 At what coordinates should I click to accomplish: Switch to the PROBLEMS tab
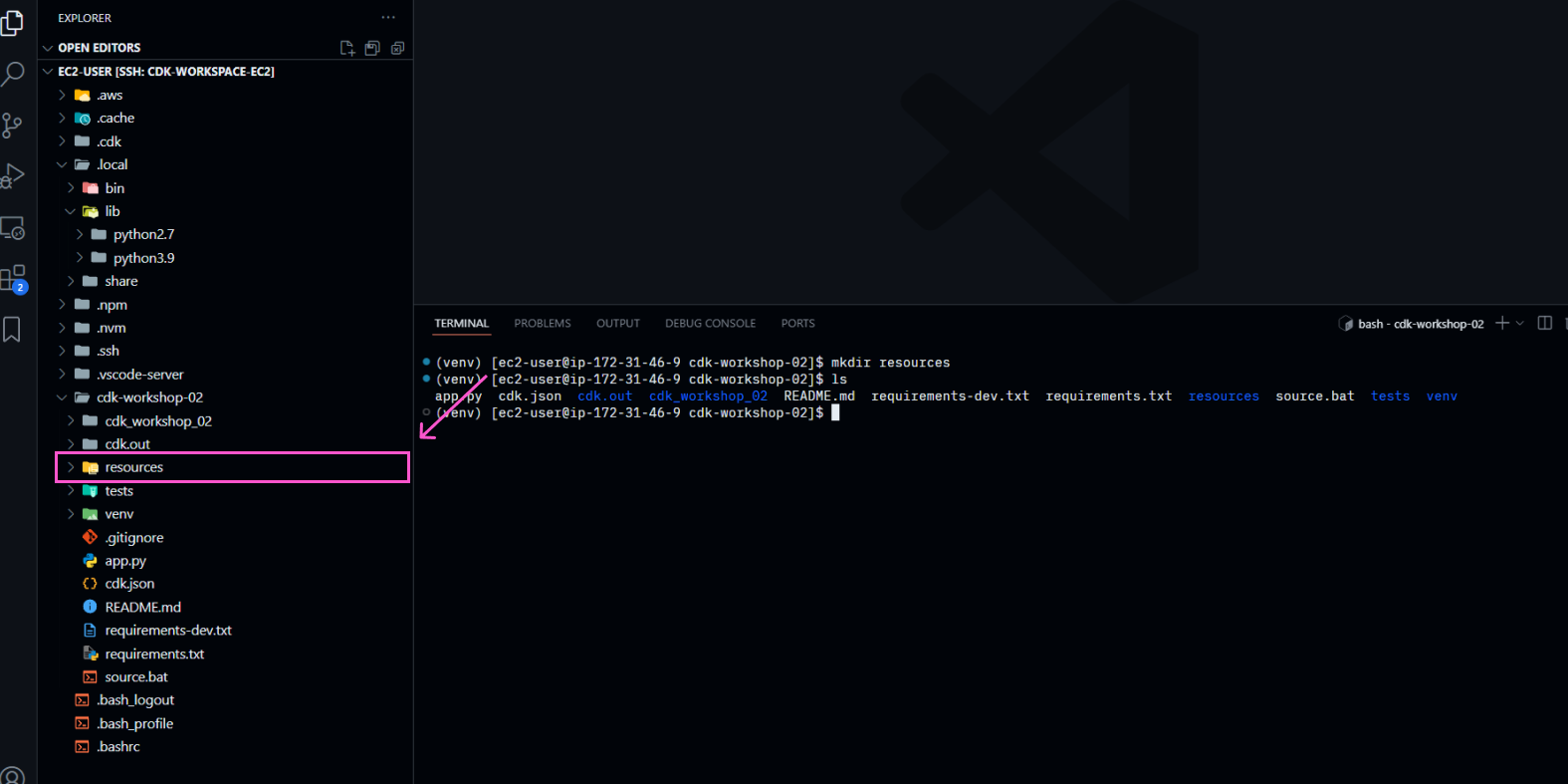(x=543, y=324)
